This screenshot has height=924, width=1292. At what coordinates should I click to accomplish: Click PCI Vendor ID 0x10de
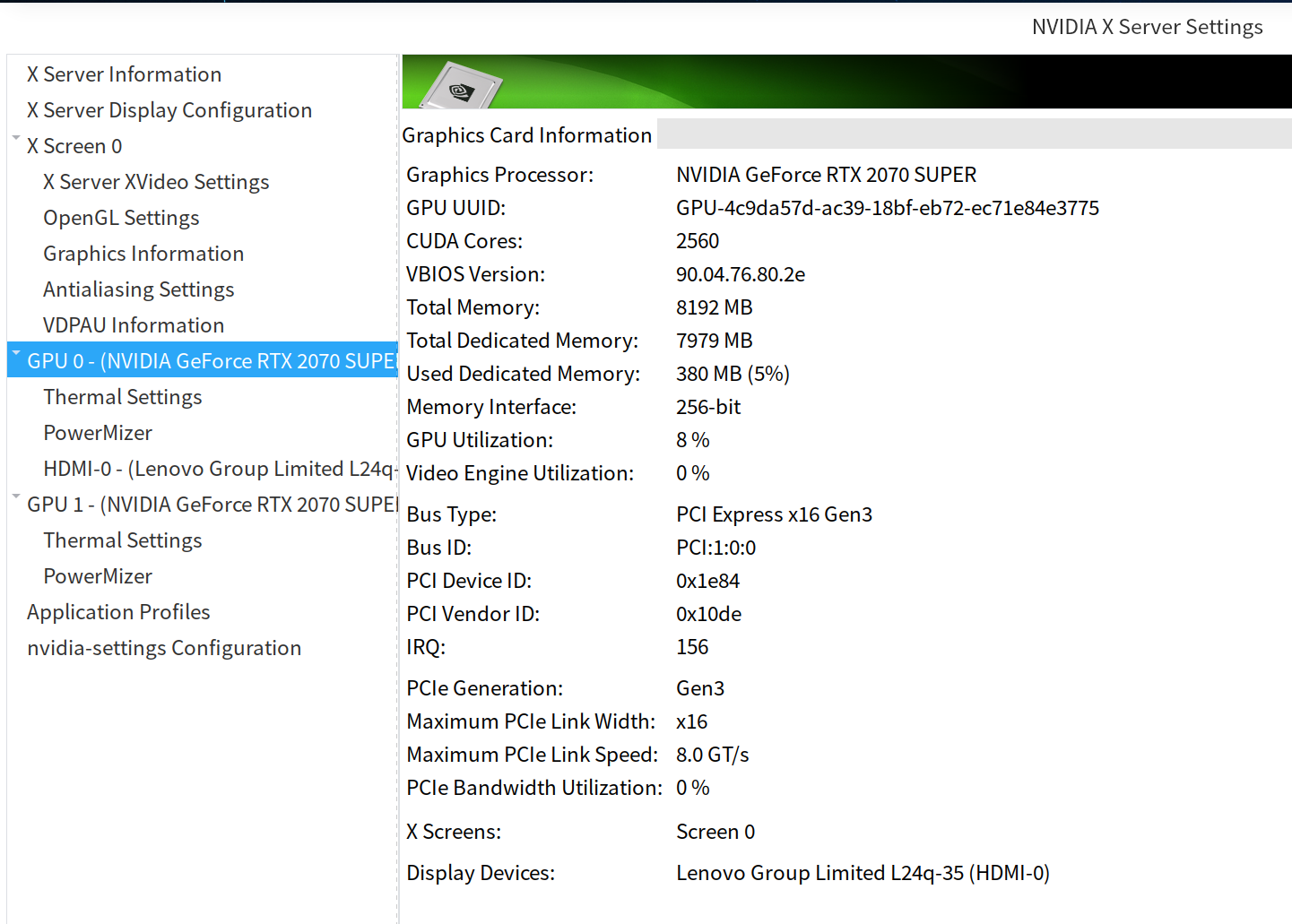tap(709, 614)
